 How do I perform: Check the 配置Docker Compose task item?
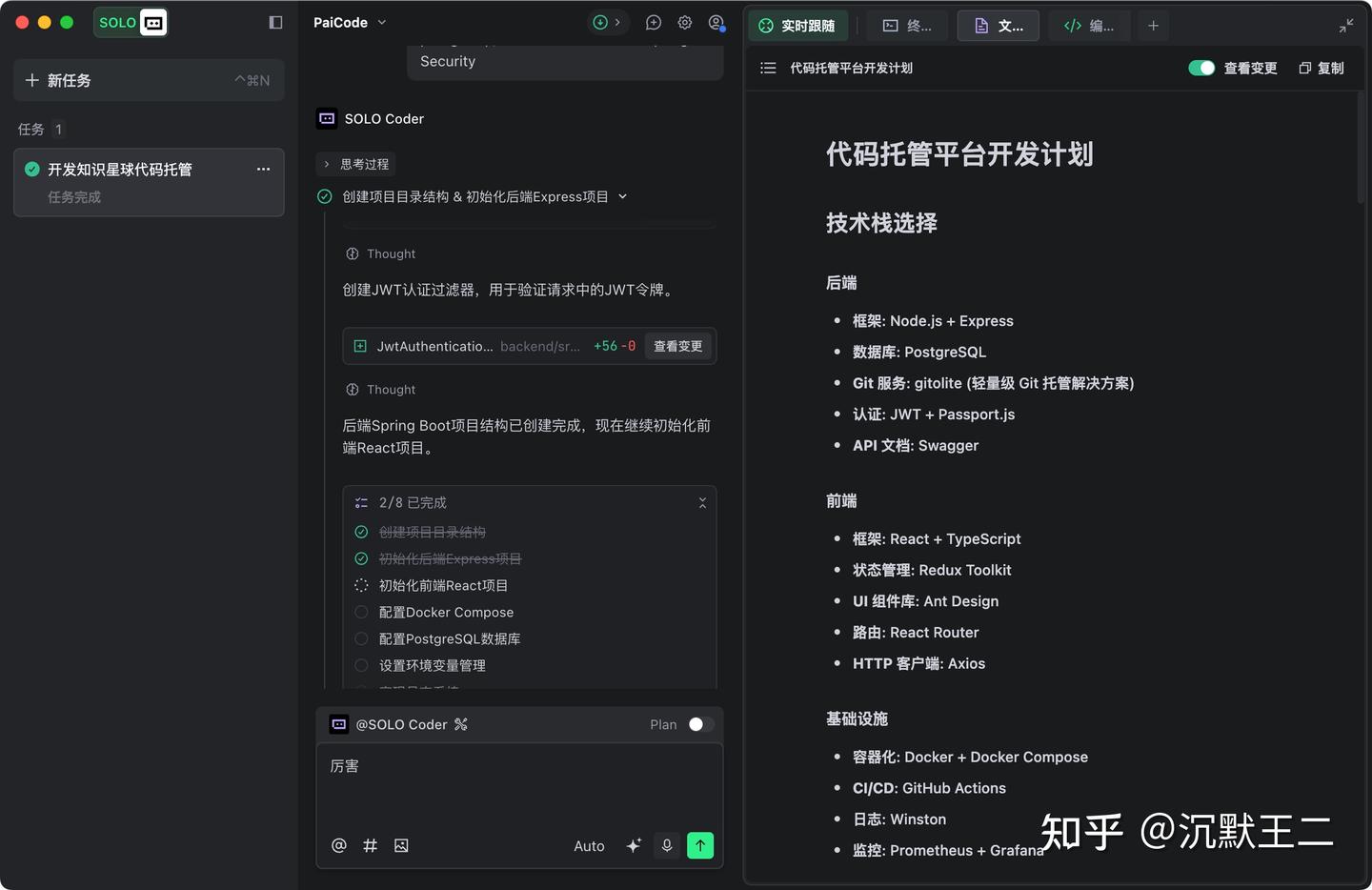pos(361,612)
